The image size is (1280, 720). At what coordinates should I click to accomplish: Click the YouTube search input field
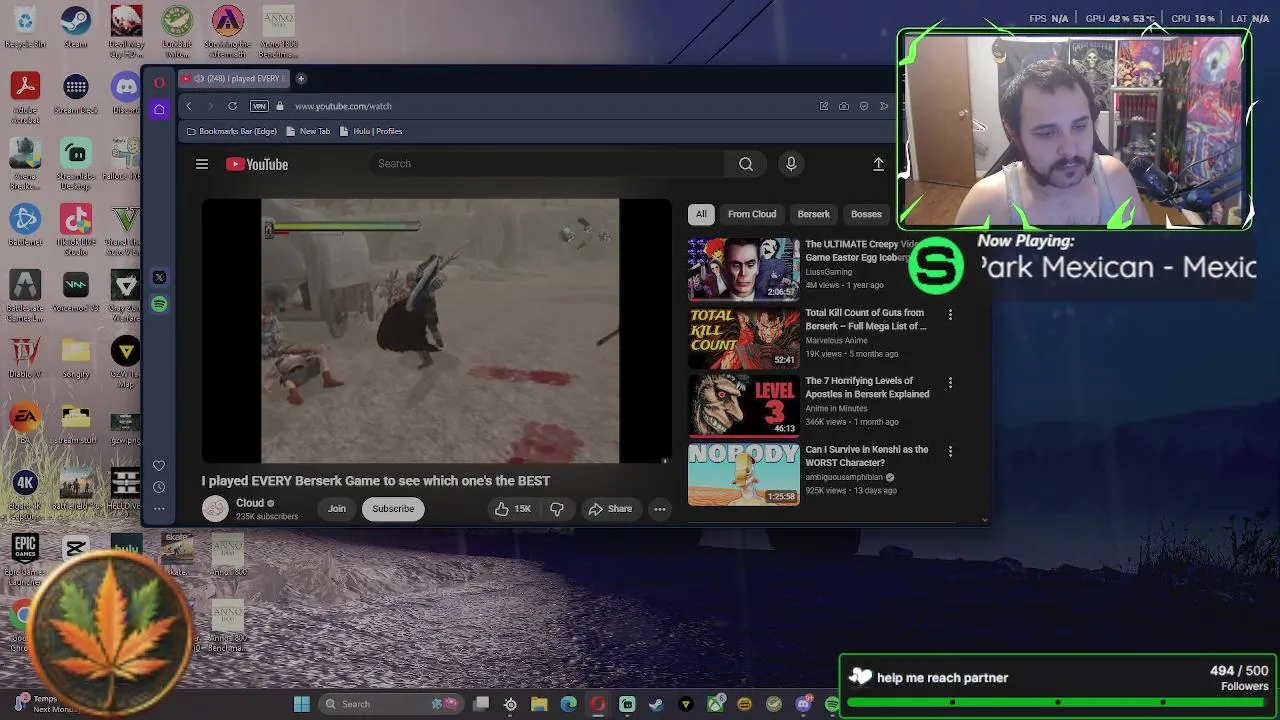coord(545,164)
